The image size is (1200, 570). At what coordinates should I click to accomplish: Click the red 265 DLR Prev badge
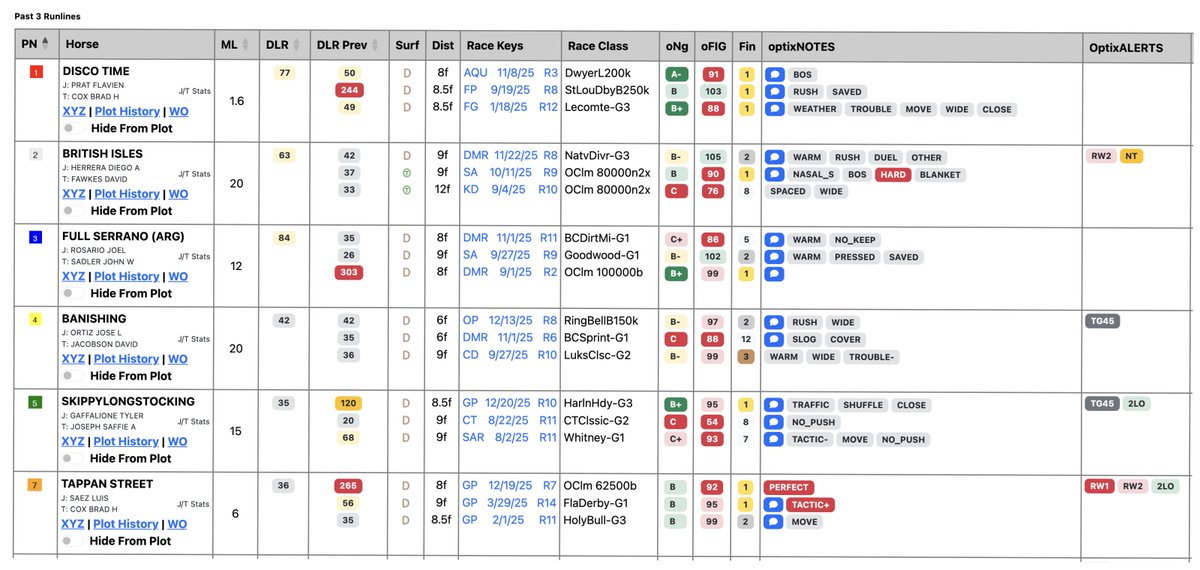[349, 487]
